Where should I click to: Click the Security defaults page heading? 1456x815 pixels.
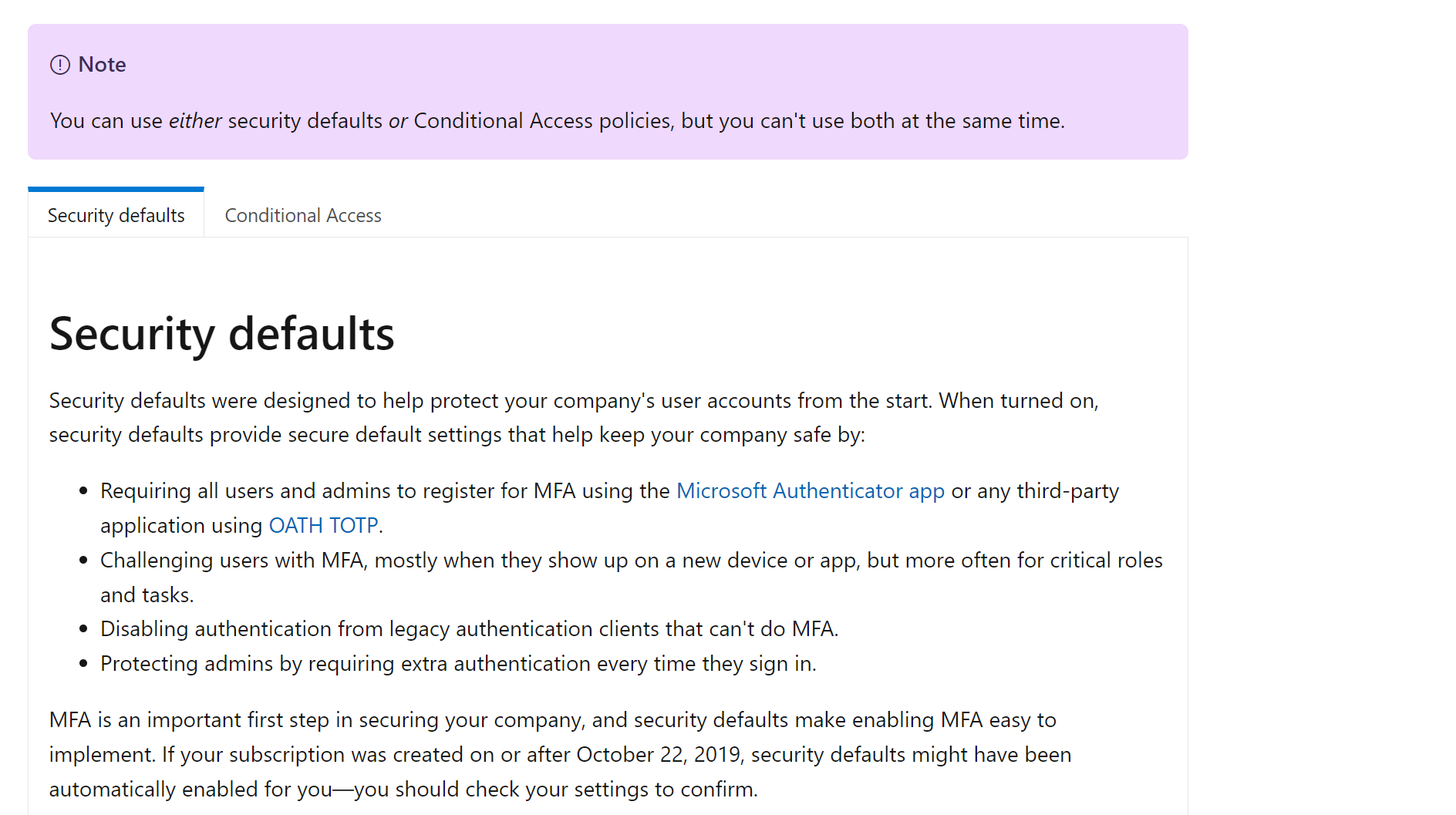pyautogui.click(x=222, y=334)
